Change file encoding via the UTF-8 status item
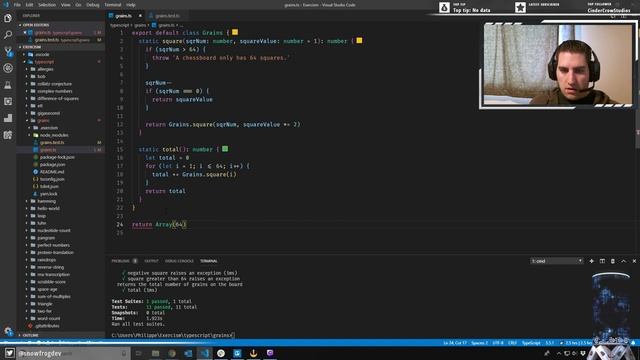The height and width of the screenshot is (360, 640). click(x=498, y=343)
